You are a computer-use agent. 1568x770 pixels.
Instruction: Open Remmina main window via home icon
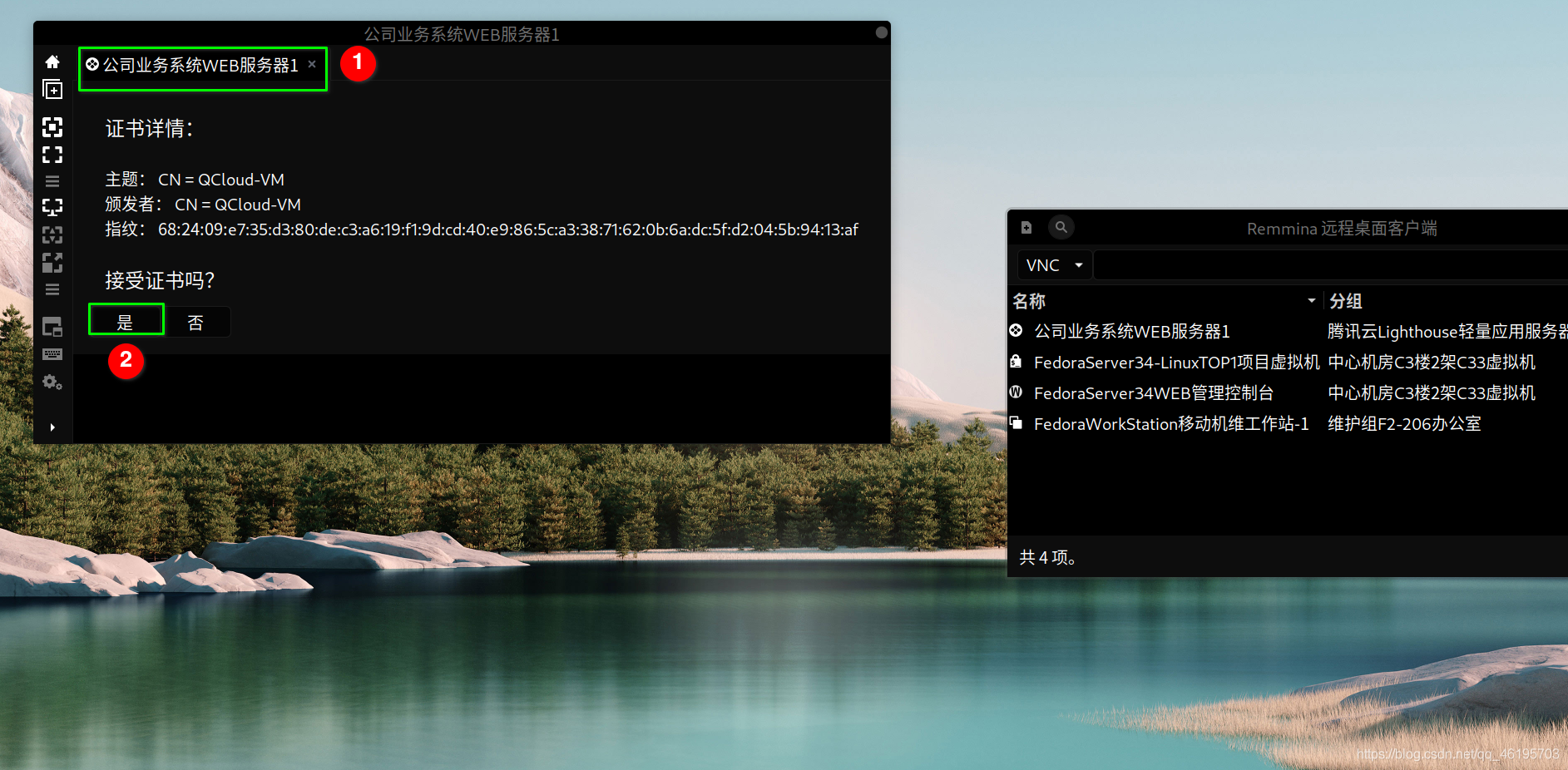coord(52,62)
